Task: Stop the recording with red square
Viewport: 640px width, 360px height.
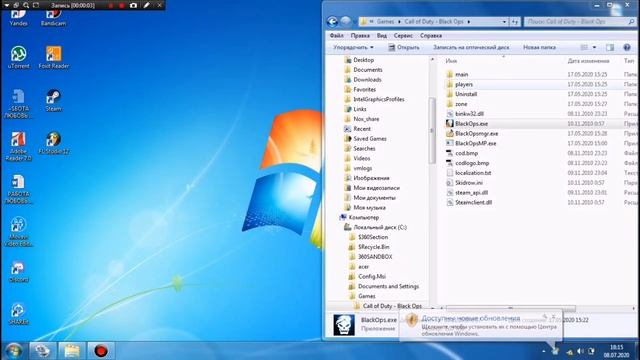Action: (122, 5)
